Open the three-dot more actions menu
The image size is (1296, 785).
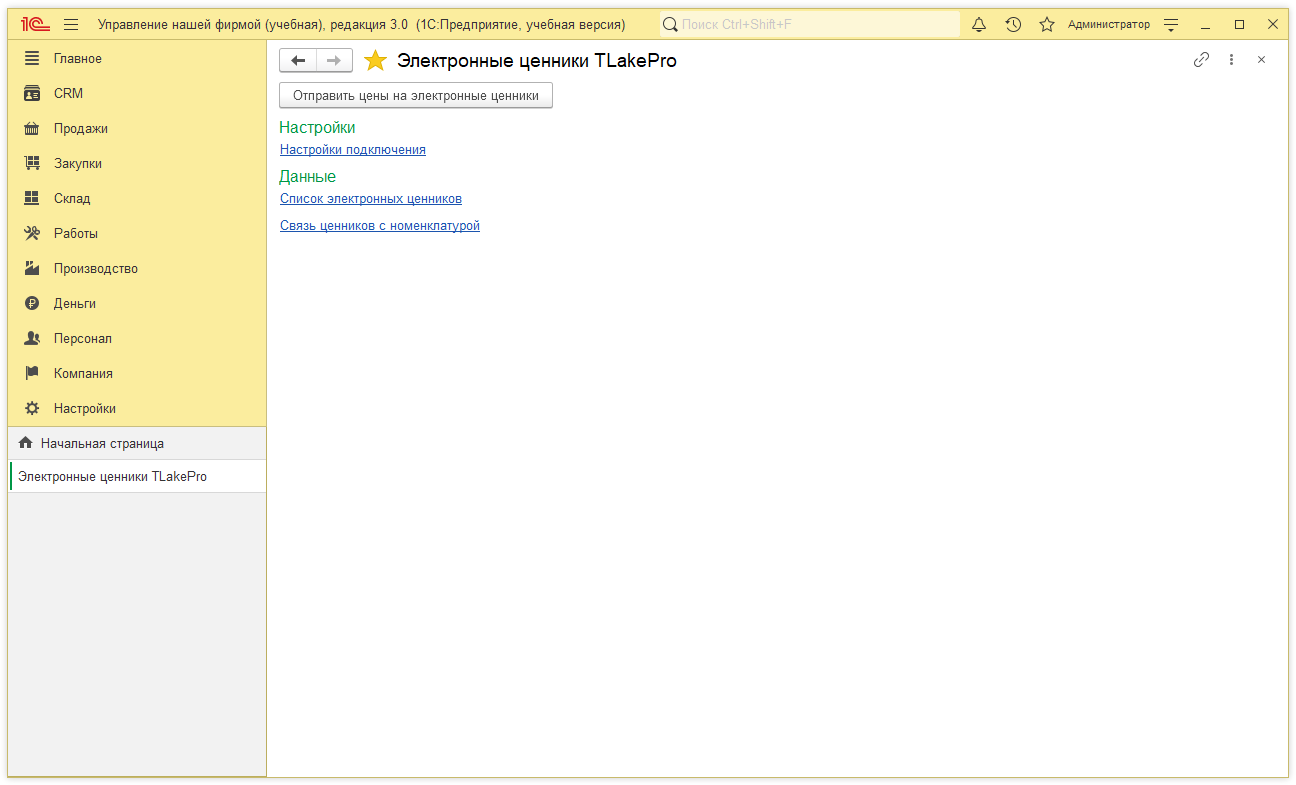[1231, 60]
